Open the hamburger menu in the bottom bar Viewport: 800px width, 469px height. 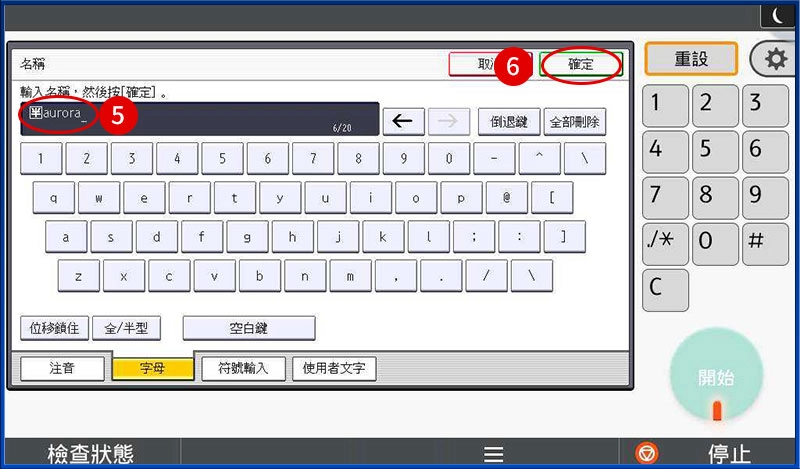(x=493, y=454)
